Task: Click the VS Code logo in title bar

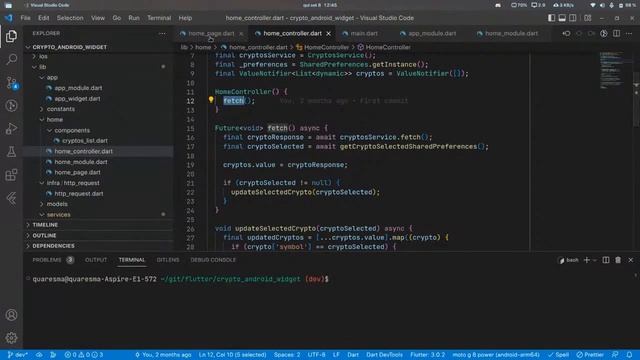Action: (9, 18)
